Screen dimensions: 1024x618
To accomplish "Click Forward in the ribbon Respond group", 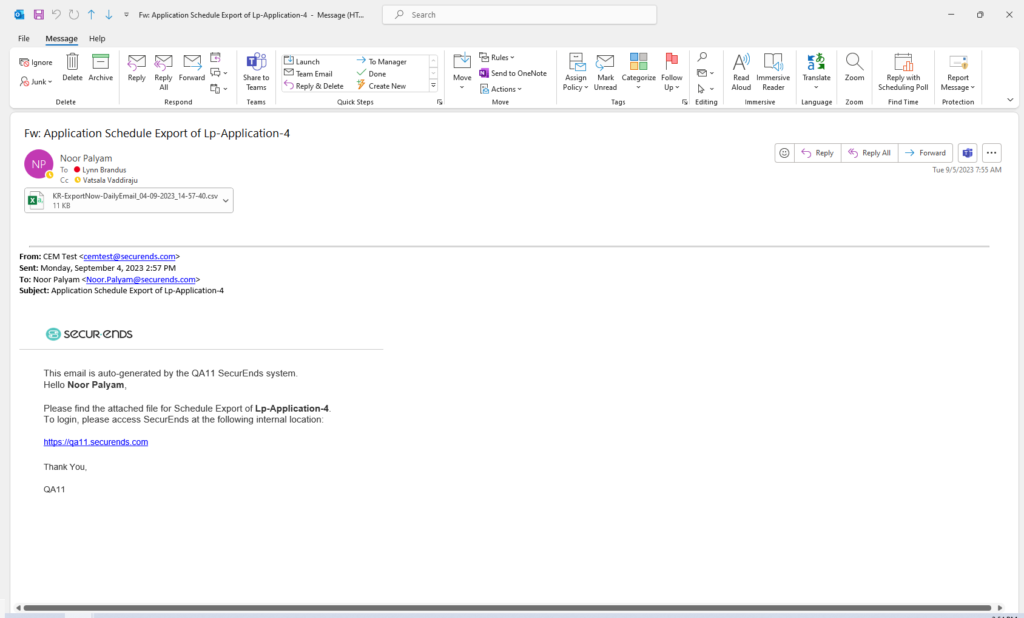I will tap(192, 68).
